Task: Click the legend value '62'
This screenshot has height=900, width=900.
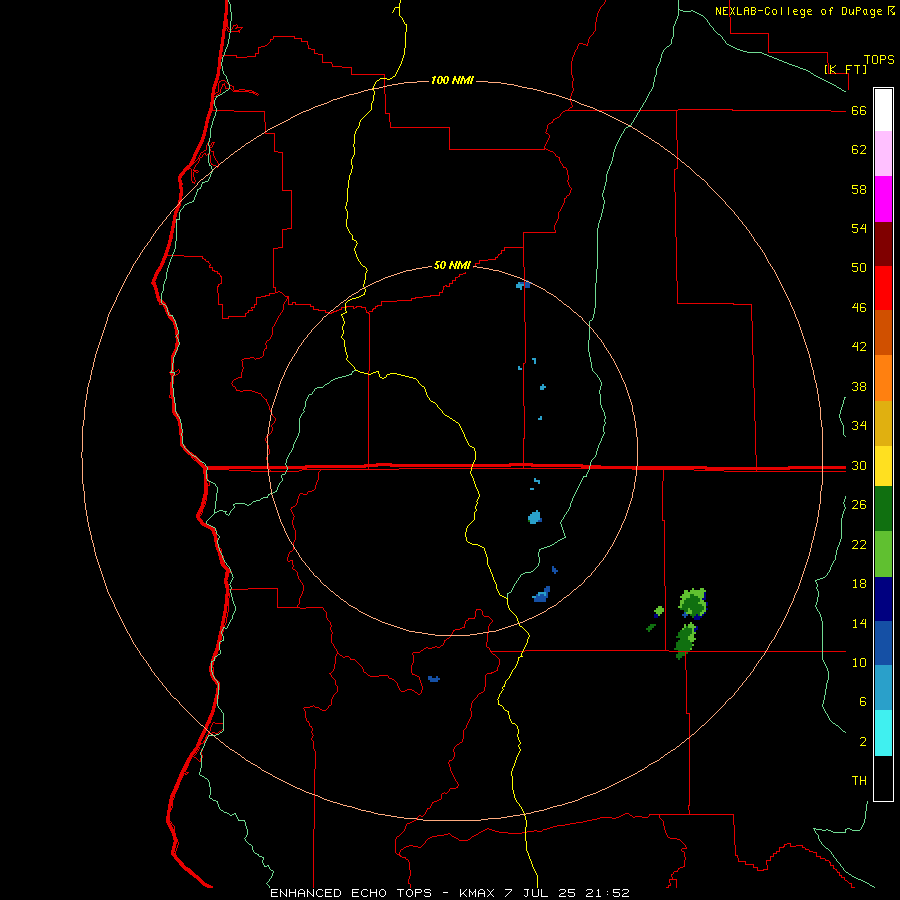Action: pos(859,150)
